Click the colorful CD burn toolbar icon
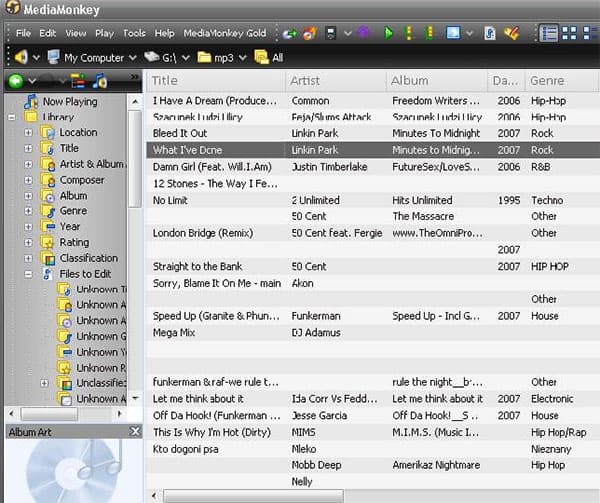Screen dimensions: 600x503 310,33
